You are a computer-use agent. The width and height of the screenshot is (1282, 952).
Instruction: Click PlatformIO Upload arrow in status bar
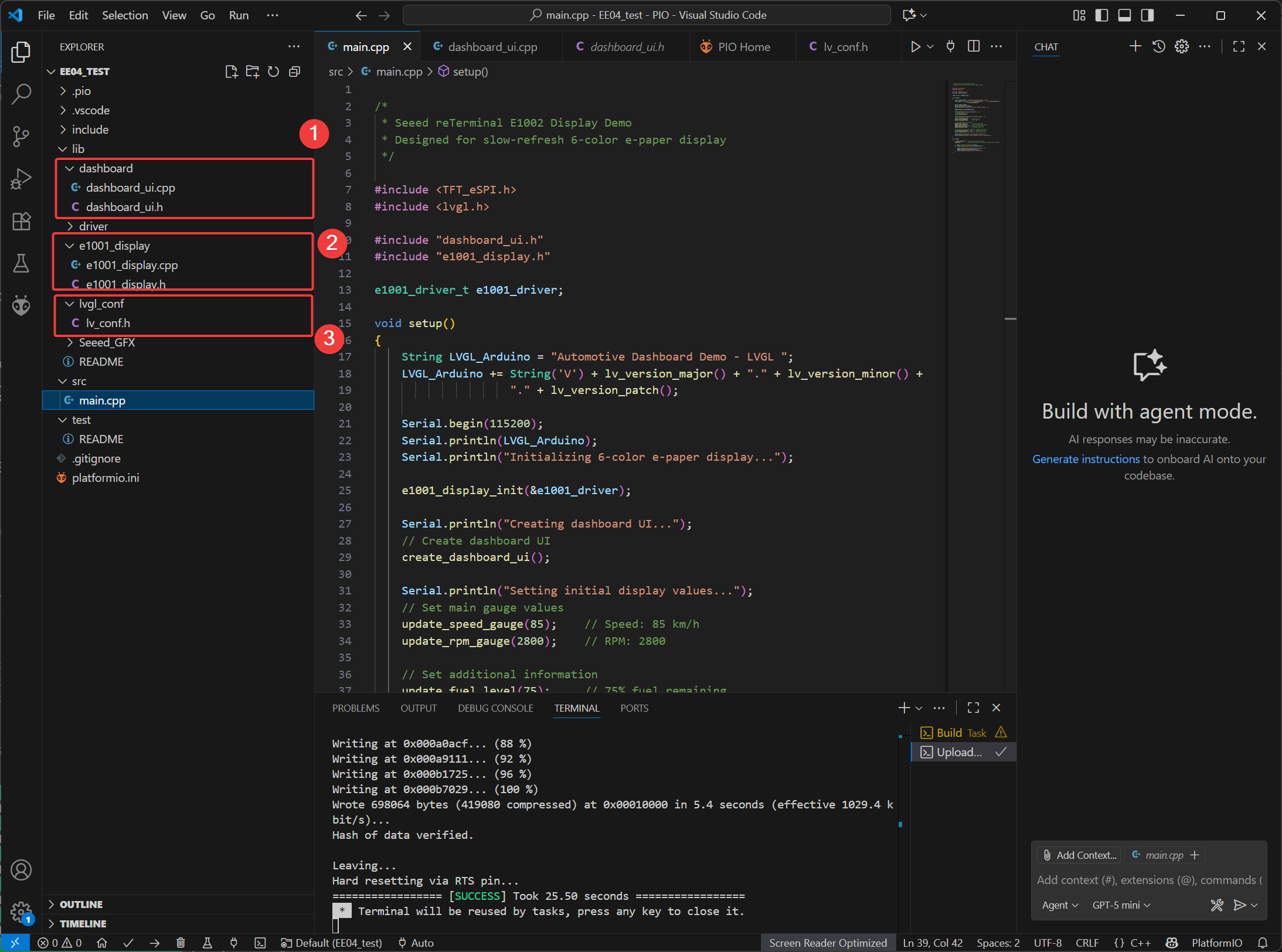point(155,943)
